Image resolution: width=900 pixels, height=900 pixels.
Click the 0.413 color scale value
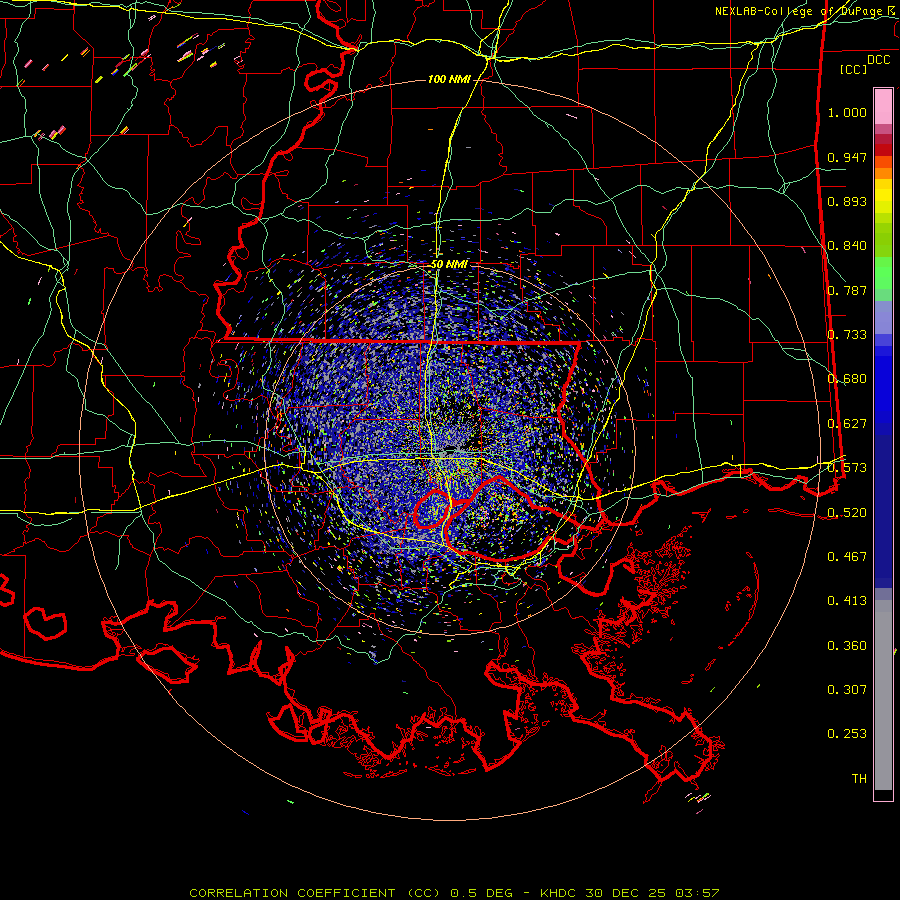[x=847, y=601]
